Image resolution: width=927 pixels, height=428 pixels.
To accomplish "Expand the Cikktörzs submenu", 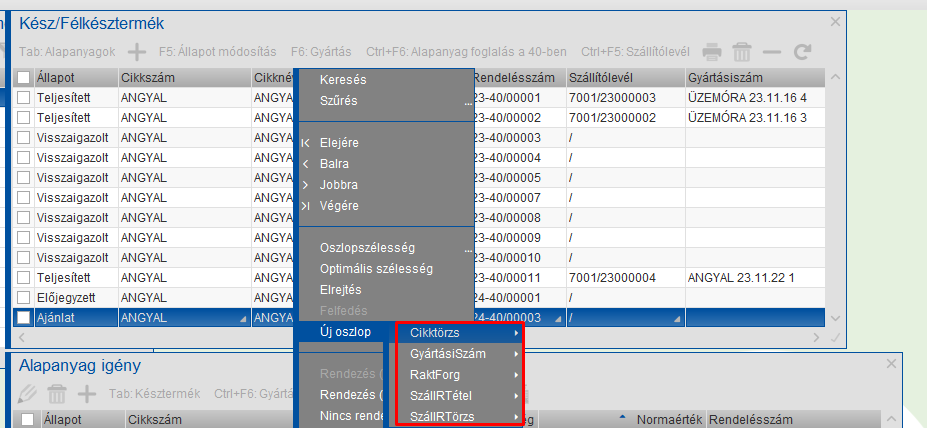I will (459, 333).
